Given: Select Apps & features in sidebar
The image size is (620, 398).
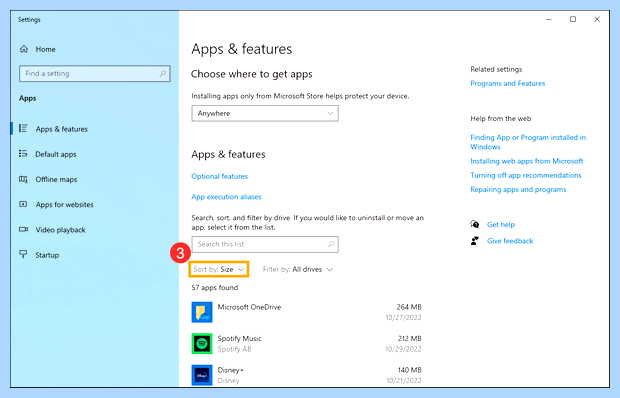Looking at the screenshot, I should point(62,129).
